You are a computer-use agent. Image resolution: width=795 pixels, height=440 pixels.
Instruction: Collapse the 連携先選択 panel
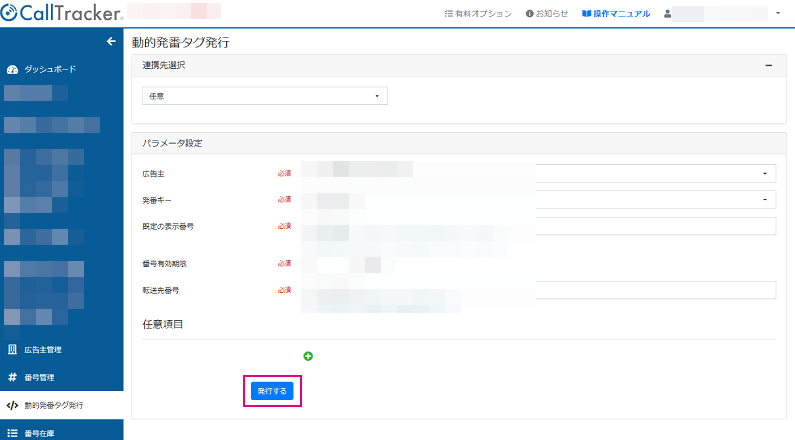tap(769, 65)
